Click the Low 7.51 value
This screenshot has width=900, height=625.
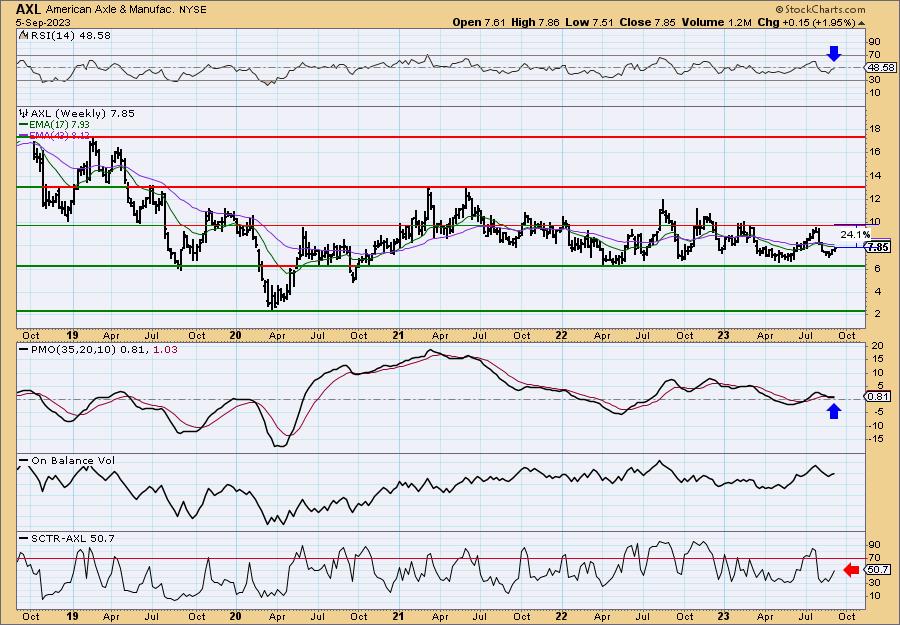pyautogui.click(x=589, y=22)
